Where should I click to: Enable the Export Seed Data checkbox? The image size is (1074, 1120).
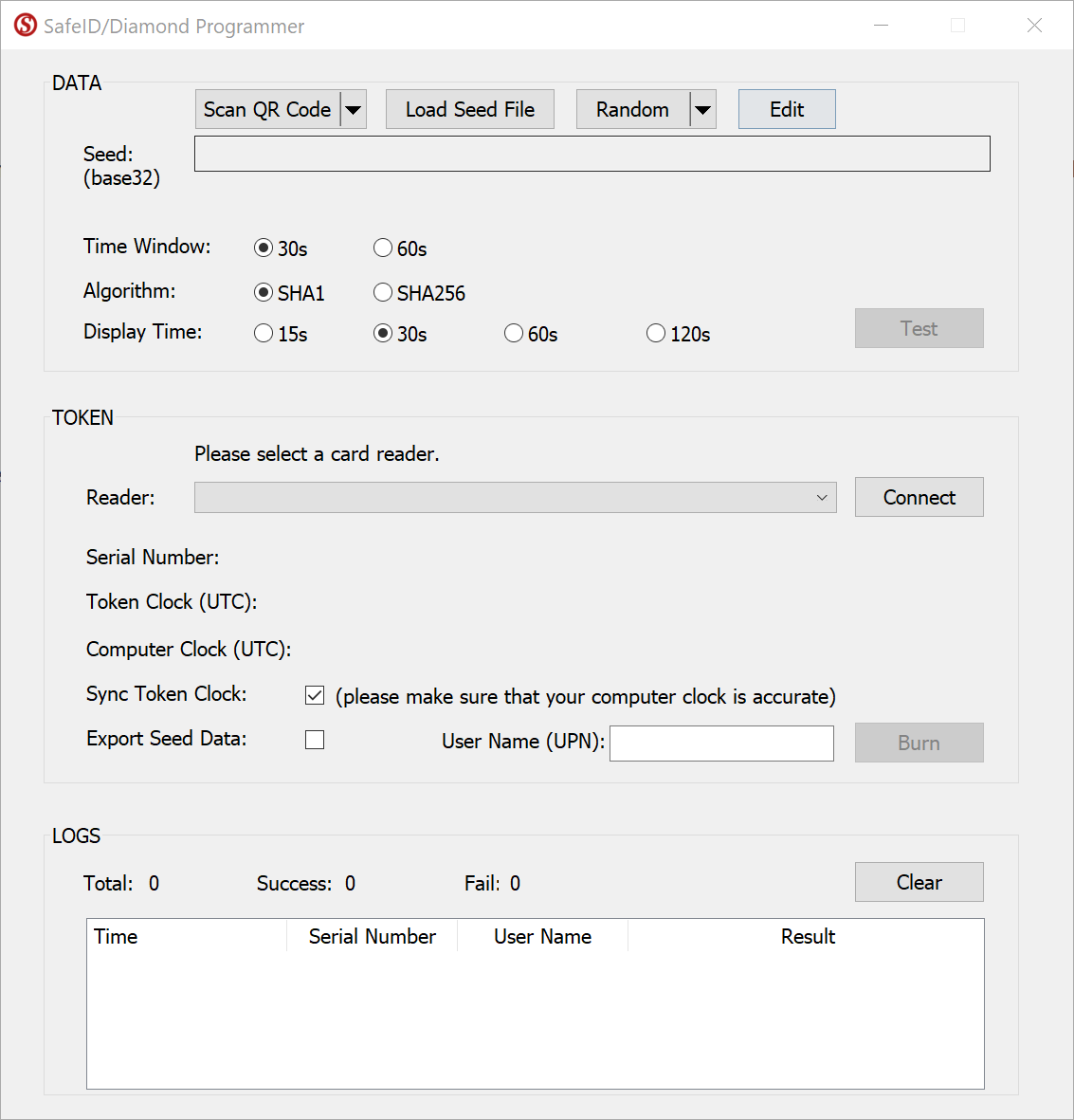point(315,740)
